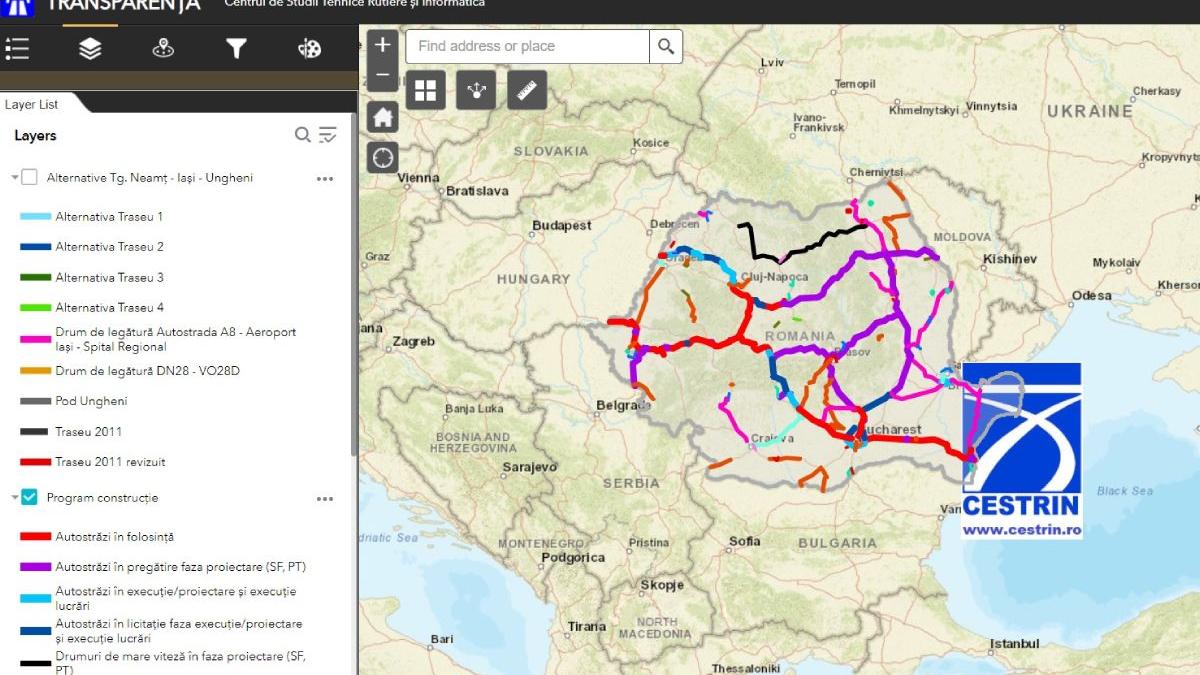This screenshot has height=675, width=1200.
Task: Open the Filter widget
Action: click(236, 47)
